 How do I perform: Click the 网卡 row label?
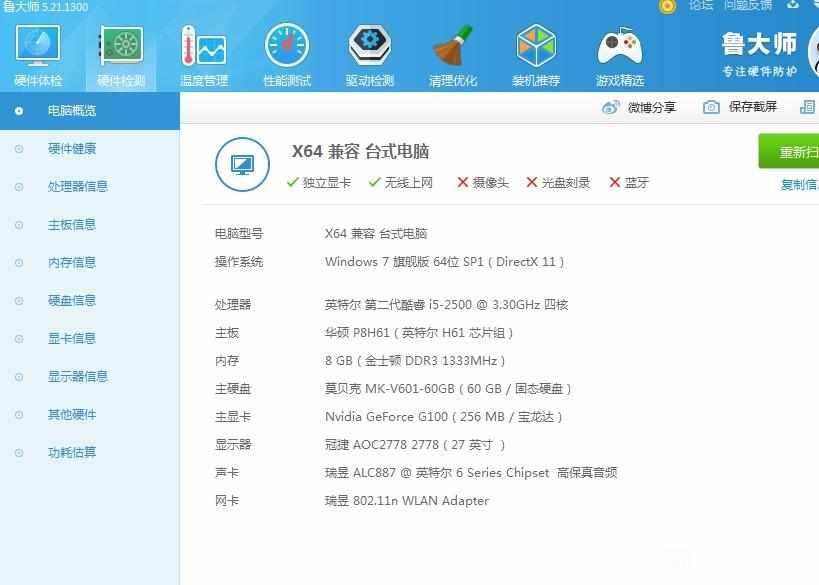click(227, 501)
